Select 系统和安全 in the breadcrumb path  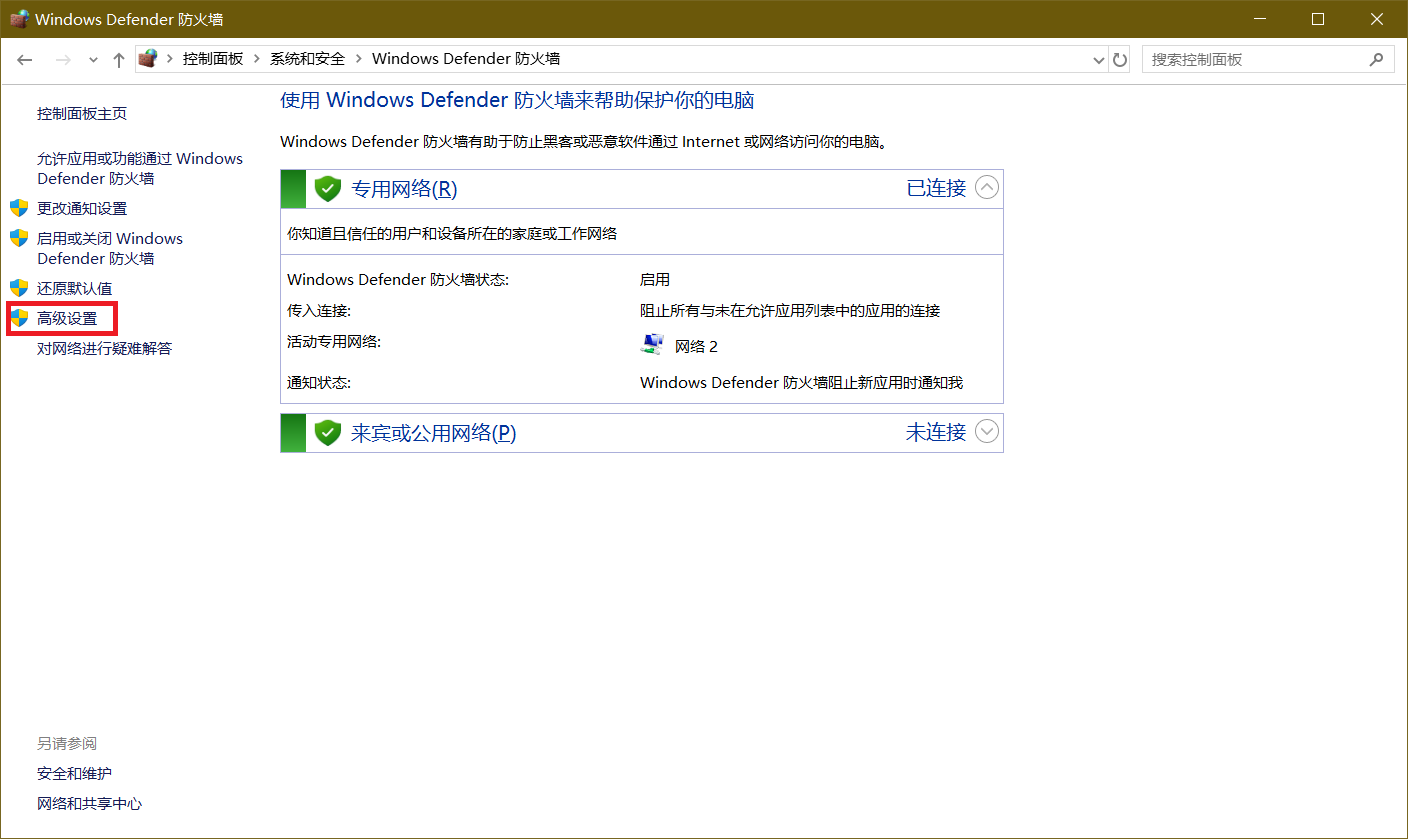coord(307,59)
